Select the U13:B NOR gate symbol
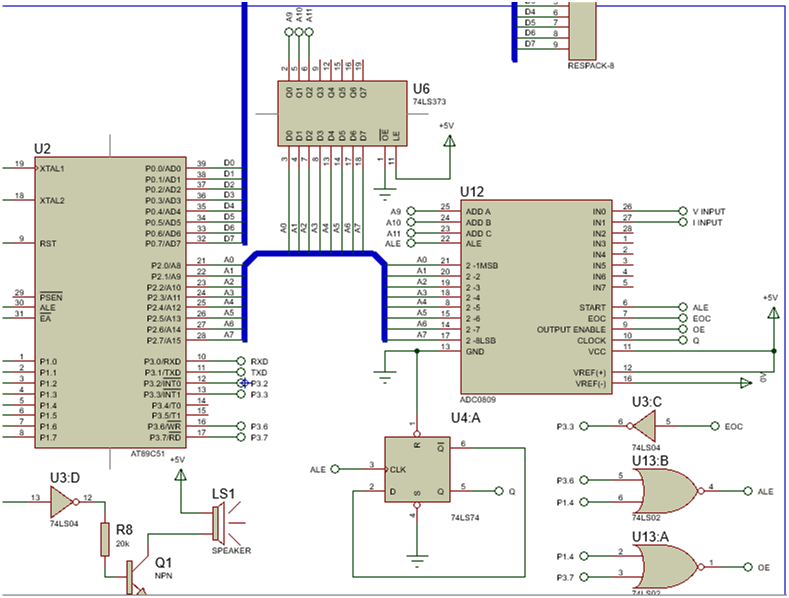Viewport: 789px width, 598px height. pyautogui.click(x=667, y=491)
